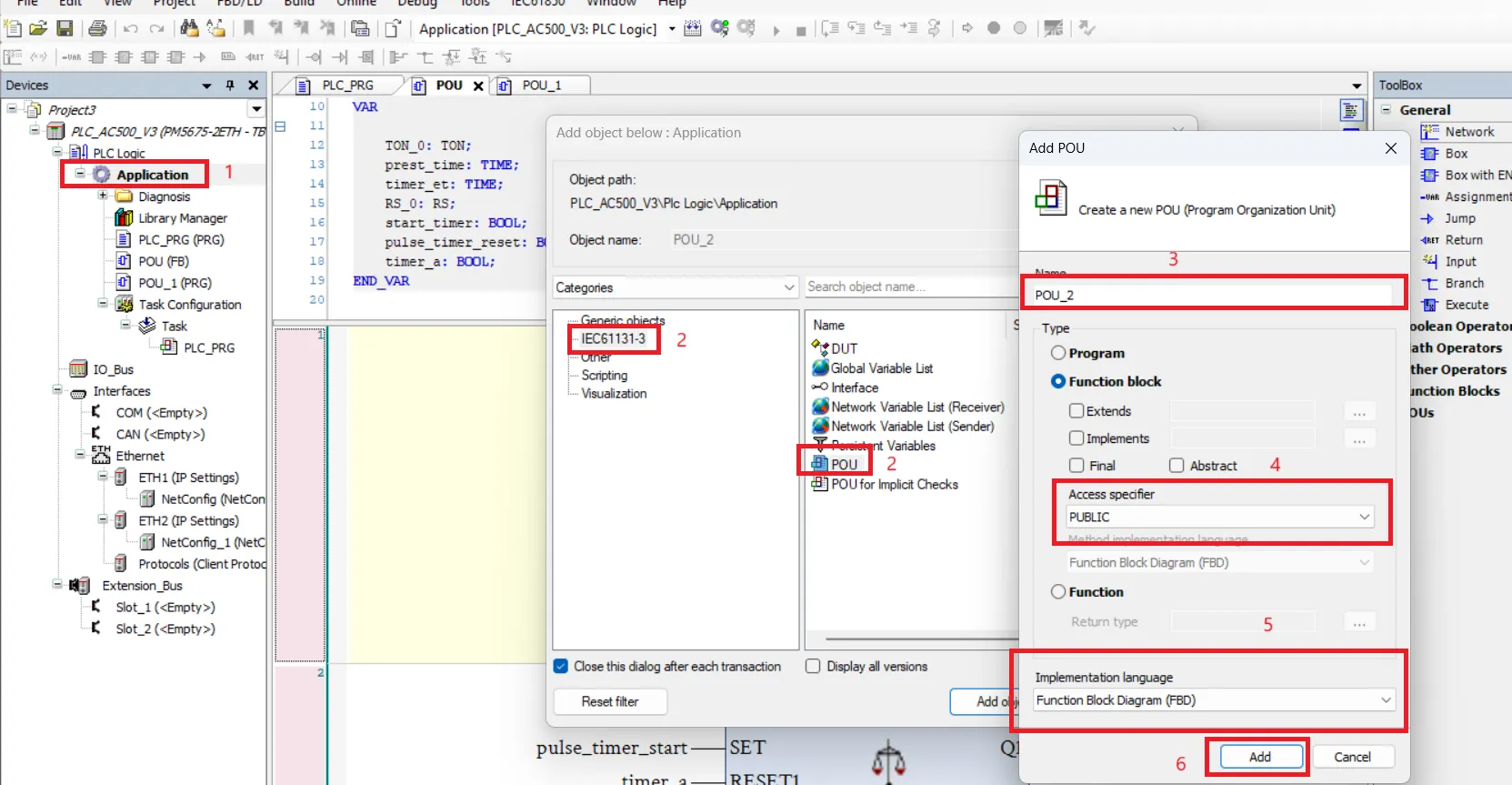Switch to the POU_1 editor tab

pos(542,86)
